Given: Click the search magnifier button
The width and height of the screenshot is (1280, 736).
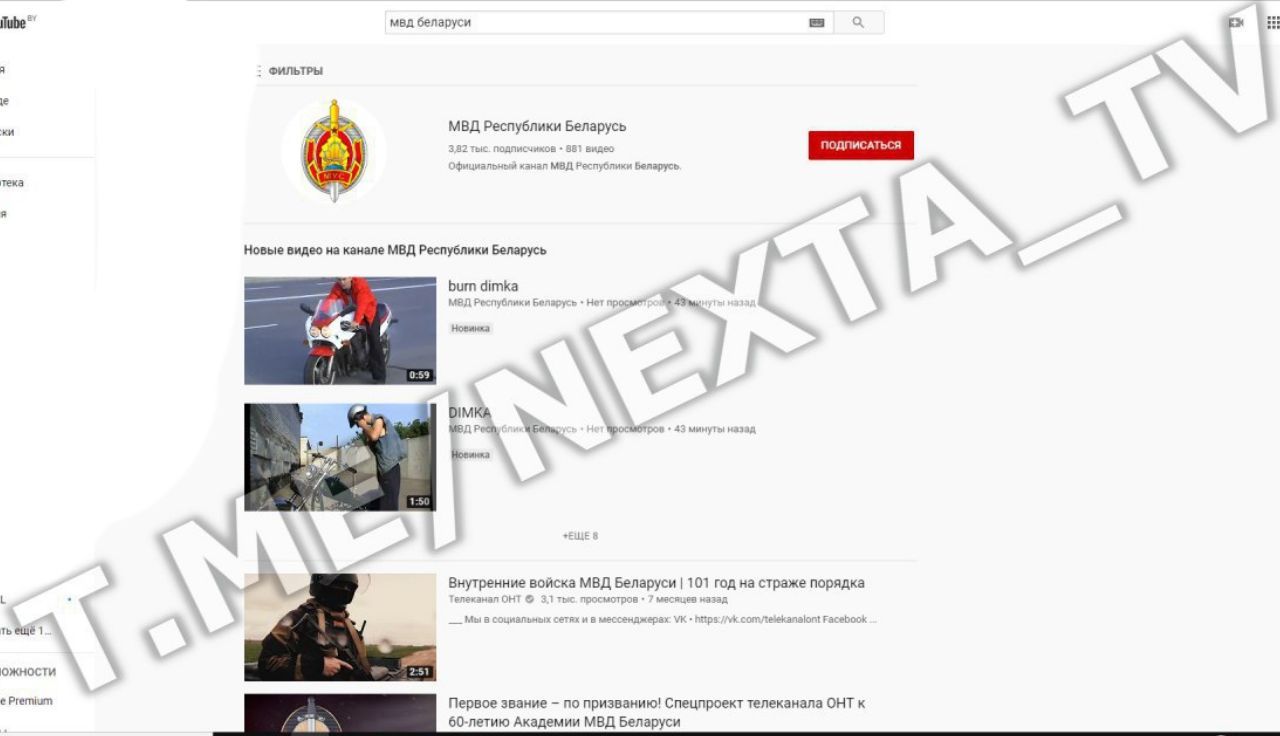Looking at the screenshot, I should (x=858, y=22).
